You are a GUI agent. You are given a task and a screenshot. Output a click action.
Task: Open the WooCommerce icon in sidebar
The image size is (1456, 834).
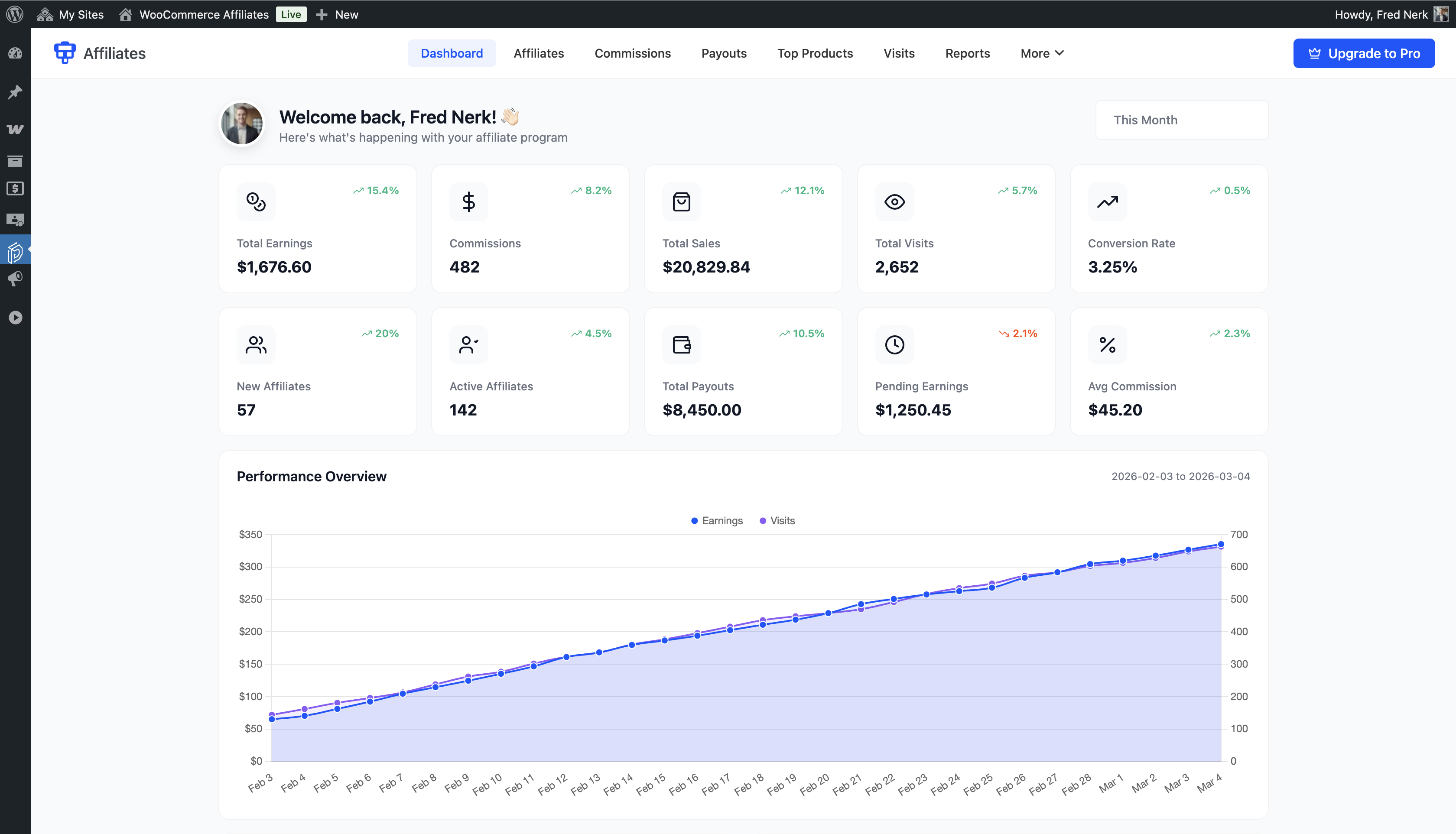tap(15, 130)
